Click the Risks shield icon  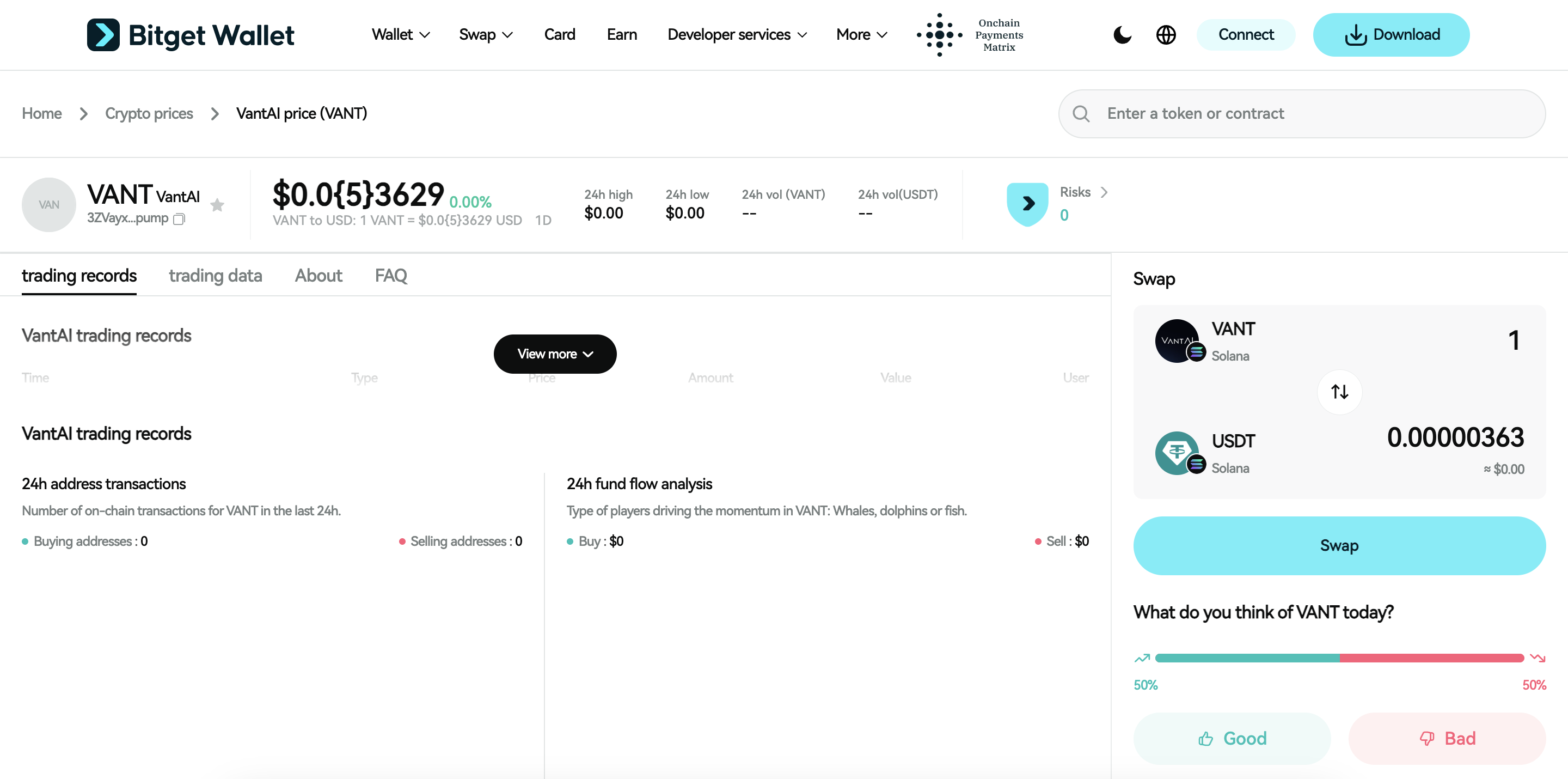point(1027,203)
